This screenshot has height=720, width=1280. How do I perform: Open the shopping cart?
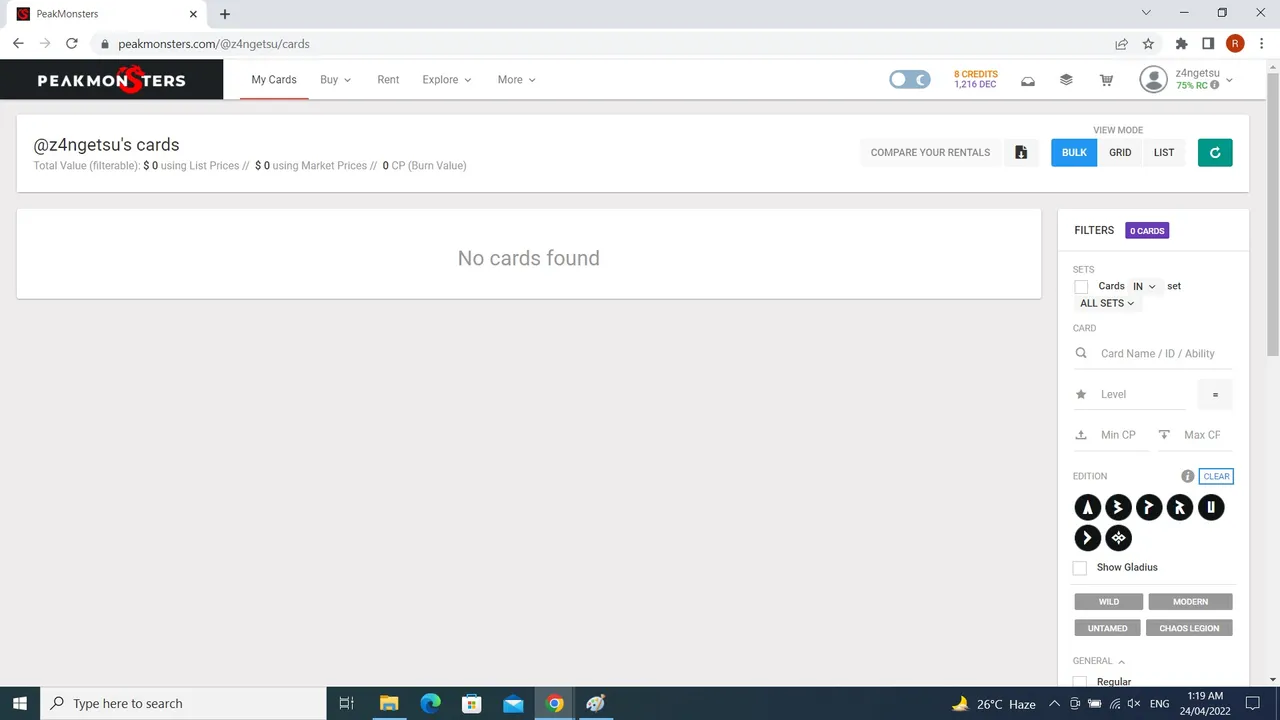[1106, 80]
